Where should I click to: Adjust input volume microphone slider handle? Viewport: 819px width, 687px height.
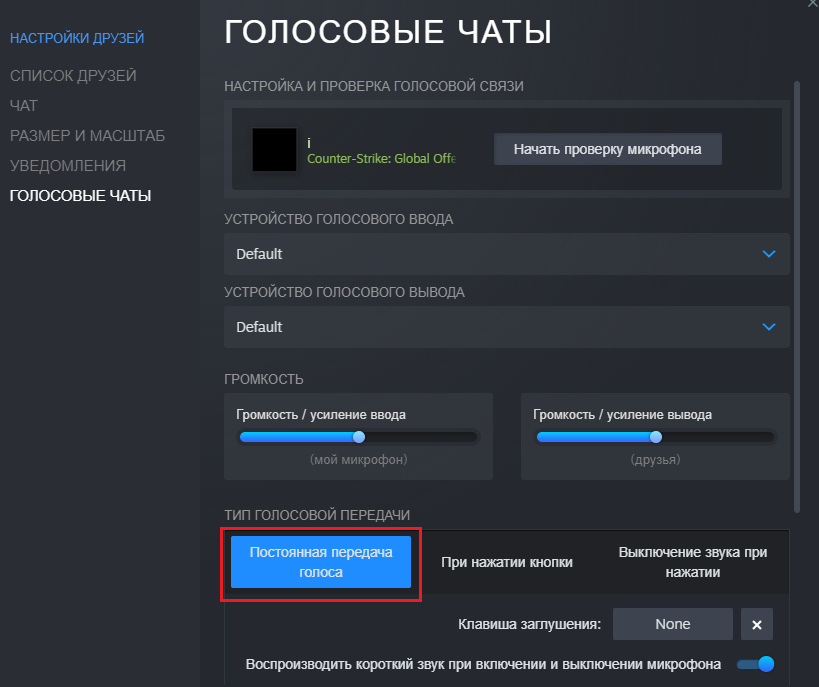tap(359, 437)
